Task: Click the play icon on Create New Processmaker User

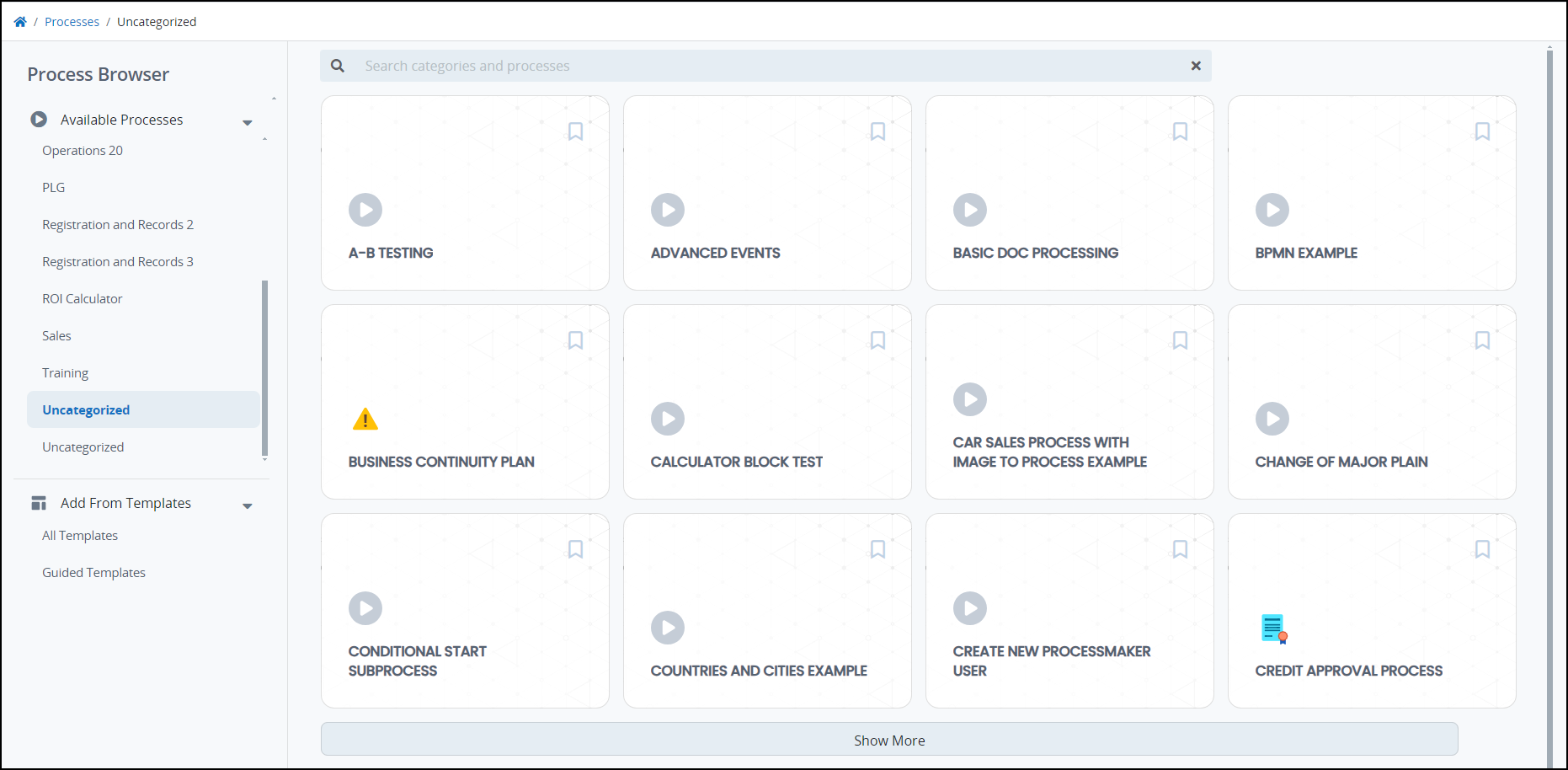Action: [x=970, y=607]
